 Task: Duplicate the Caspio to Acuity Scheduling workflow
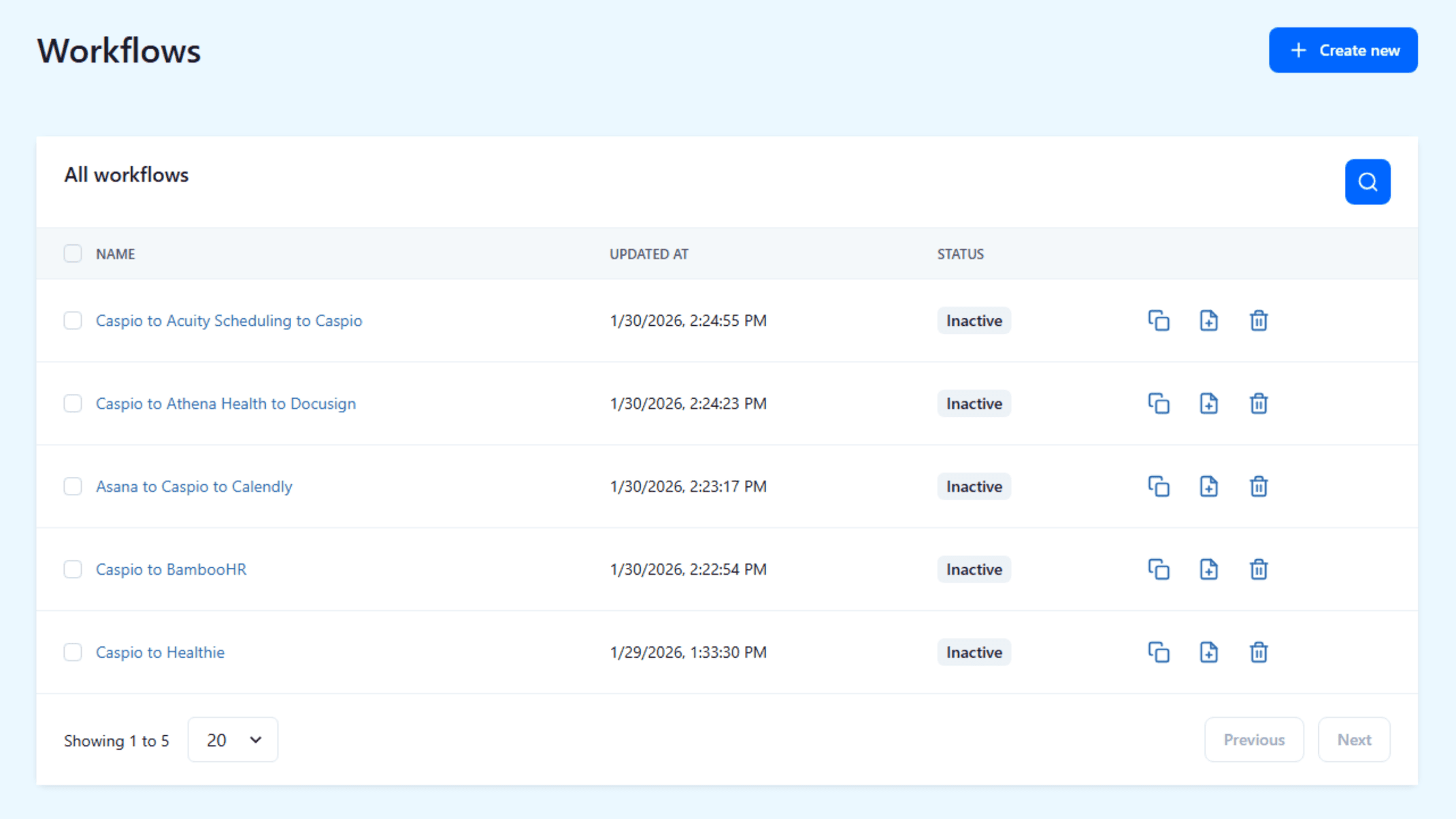(x=1159, y=320)
